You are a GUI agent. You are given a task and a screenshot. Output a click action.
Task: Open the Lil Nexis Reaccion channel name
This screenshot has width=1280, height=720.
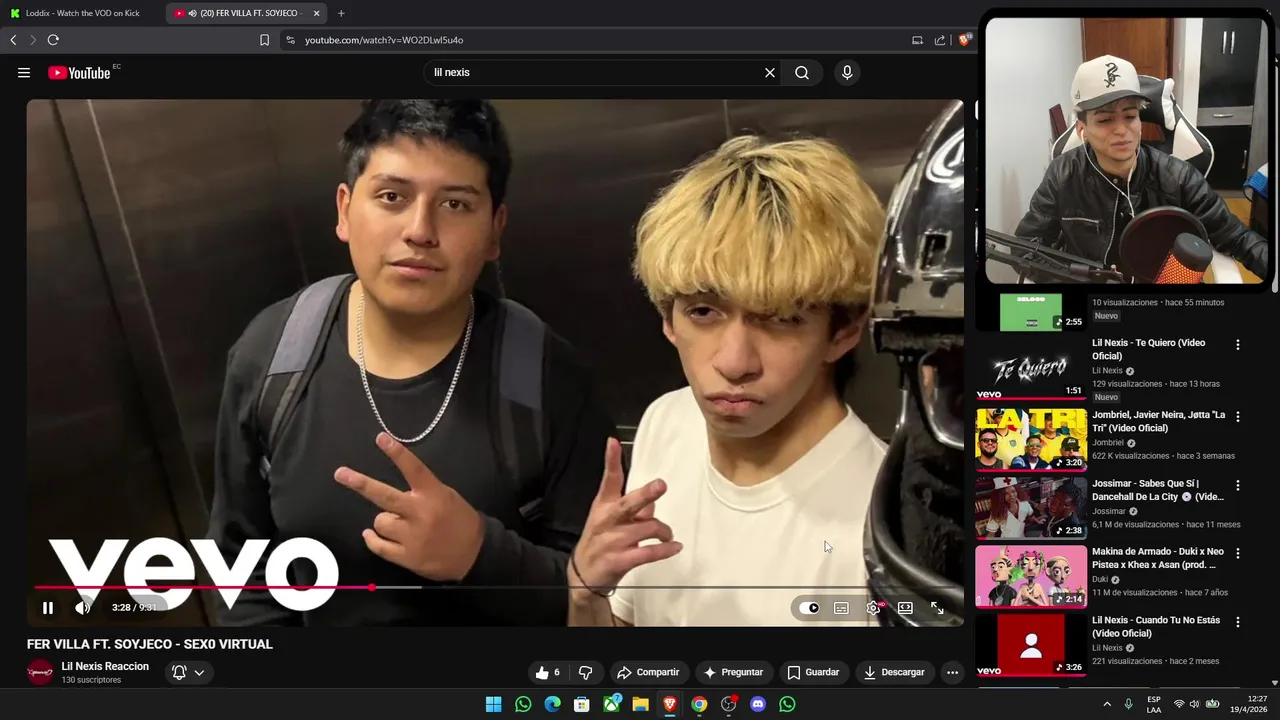tap(105, 667)
